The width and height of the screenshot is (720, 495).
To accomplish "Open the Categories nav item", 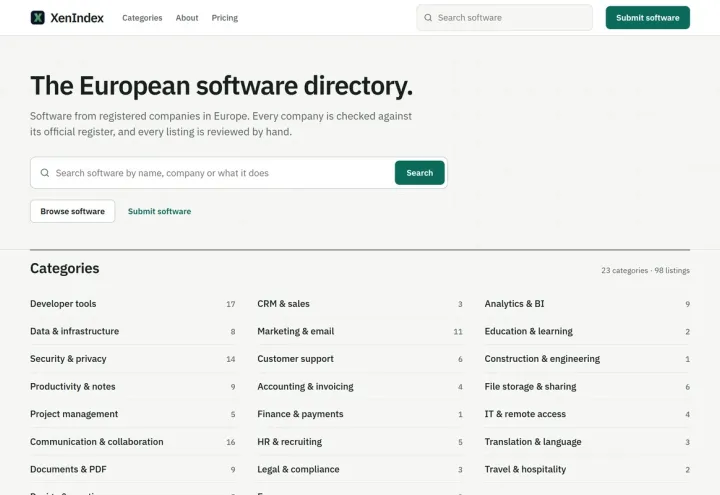I will coord(142,18).
